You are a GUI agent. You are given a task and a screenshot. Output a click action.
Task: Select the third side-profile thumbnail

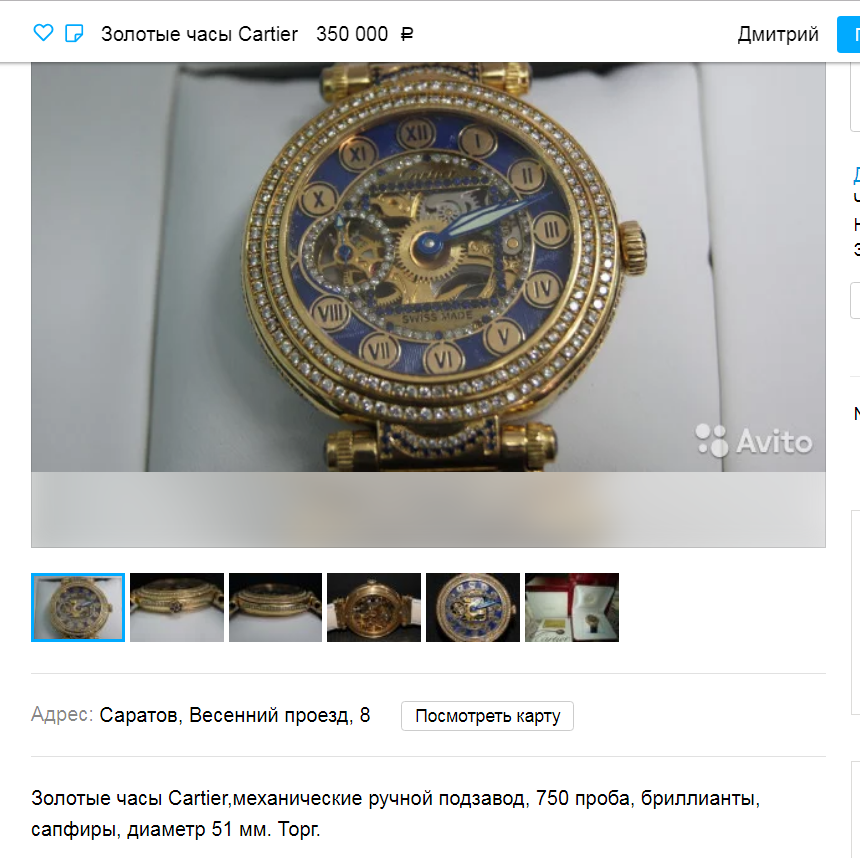coord(275,607)
